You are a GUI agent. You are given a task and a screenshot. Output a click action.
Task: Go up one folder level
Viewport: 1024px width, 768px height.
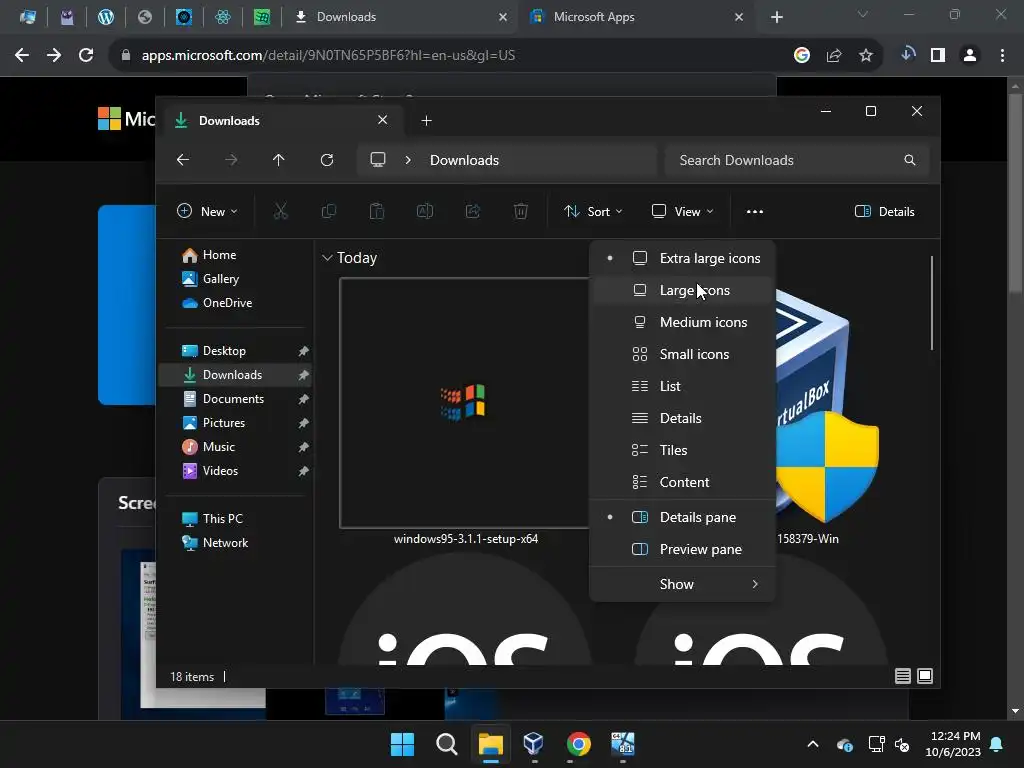click(x=279, y=160)
